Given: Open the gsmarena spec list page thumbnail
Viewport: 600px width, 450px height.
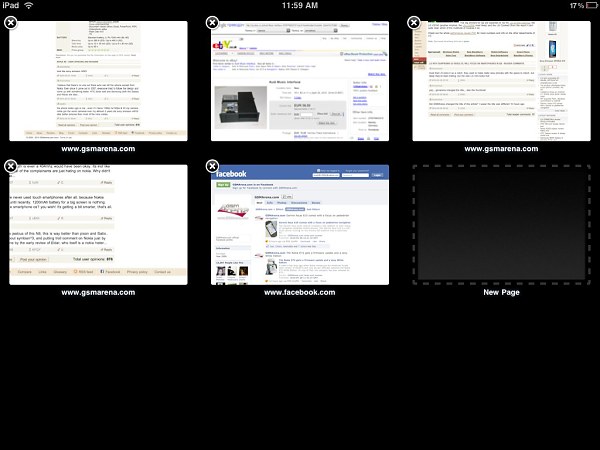Looking at the screenshot, I should [x=98, y=82].
